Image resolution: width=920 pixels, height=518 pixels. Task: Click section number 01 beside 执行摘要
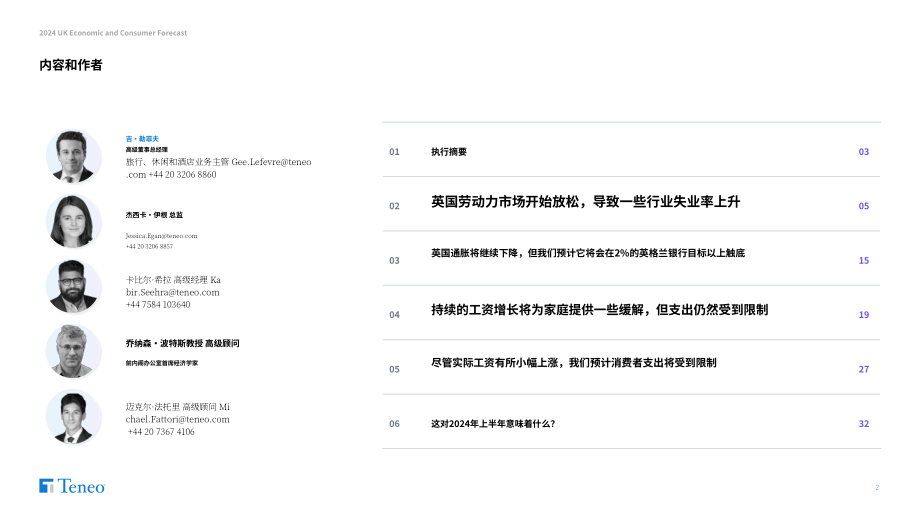point(394,152)
